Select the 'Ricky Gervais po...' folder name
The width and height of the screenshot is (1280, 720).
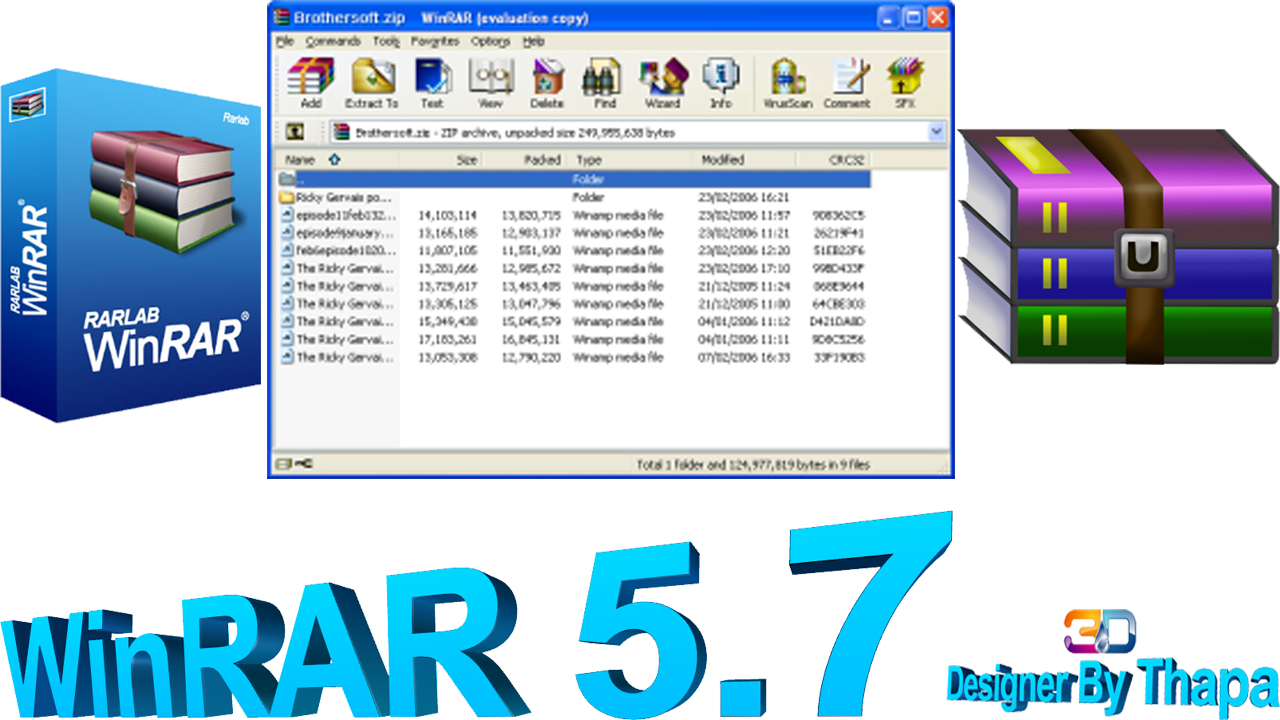[x=346, y=197]
